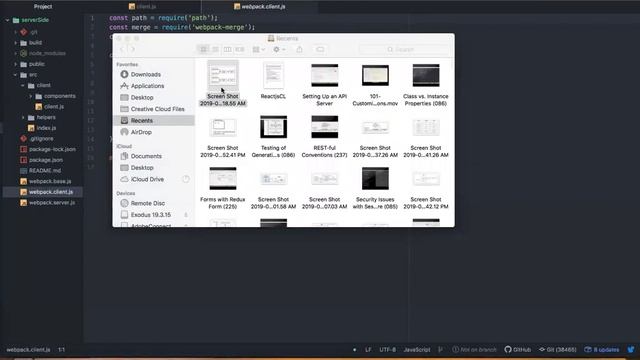Switch to webpack.client.js editor tab
Image resolution: width=640 pixels, height=360 pixels.
click(x=260, y=7)
